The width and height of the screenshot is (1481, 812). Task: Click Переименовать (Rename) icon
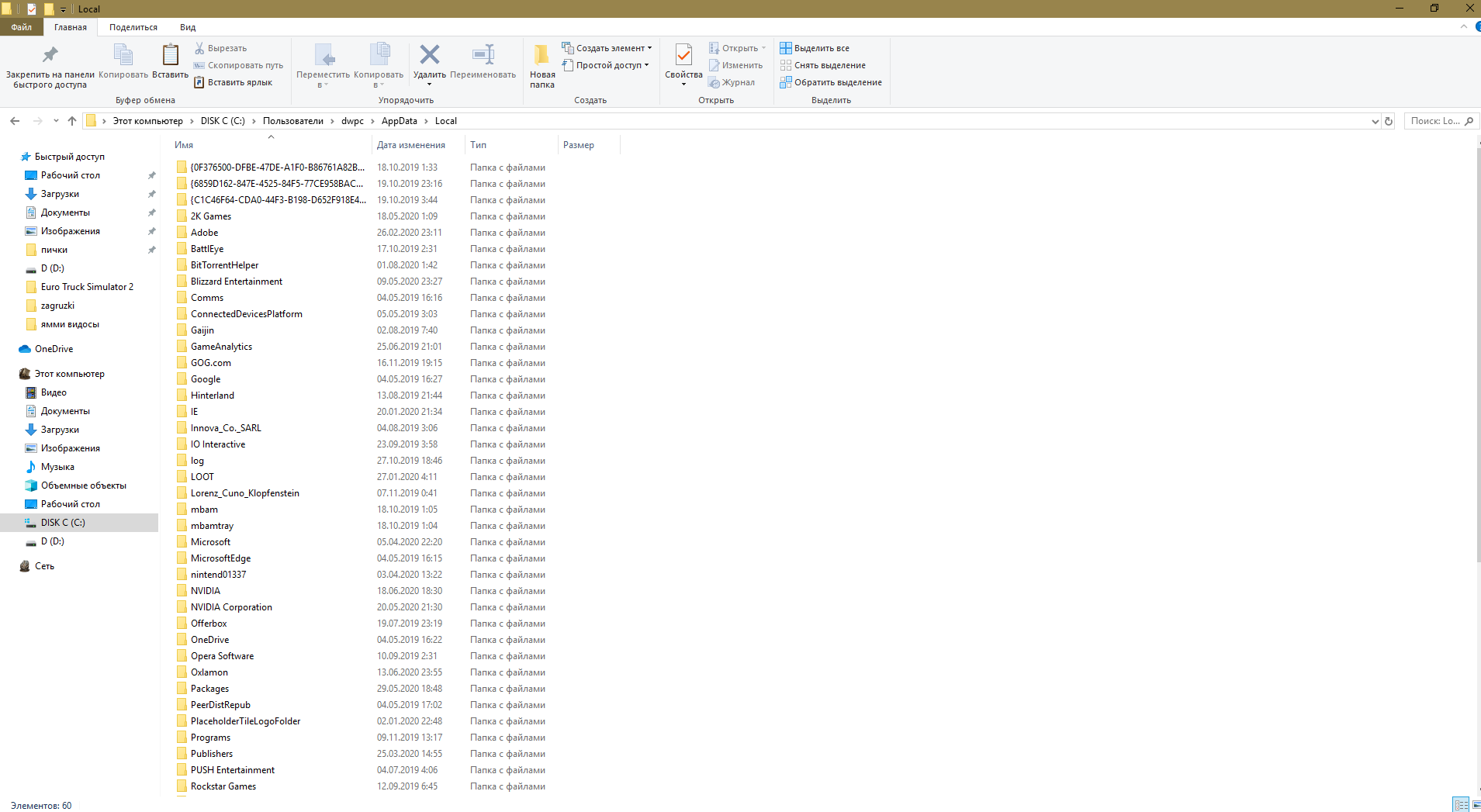483,54
